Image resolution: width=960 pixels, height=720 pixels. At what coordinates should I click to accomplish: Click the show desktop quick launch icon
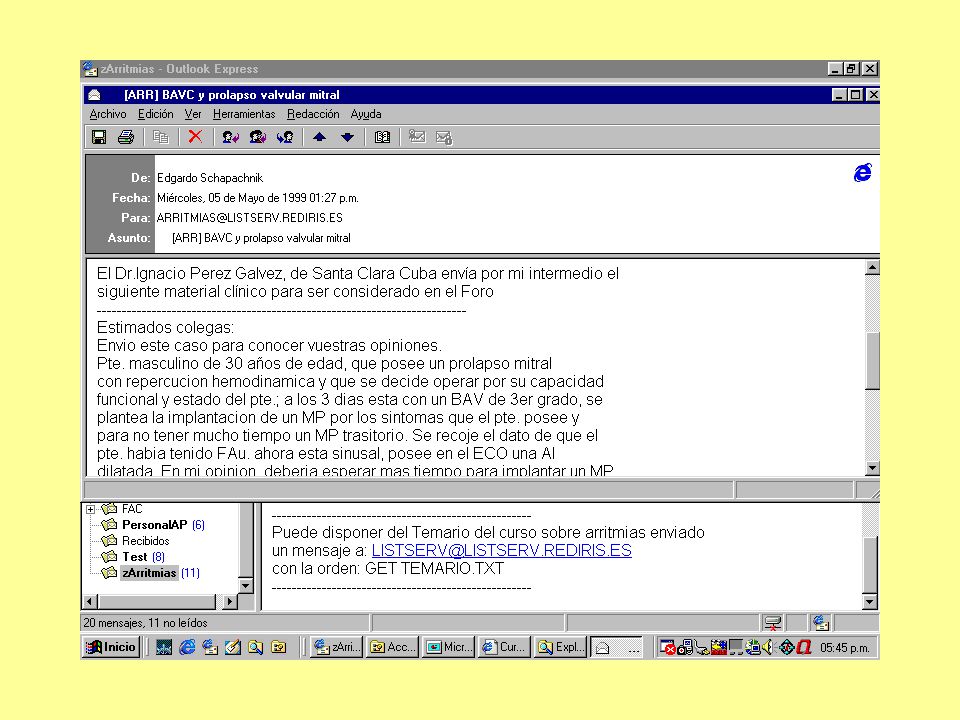click(x=163, y=647)
